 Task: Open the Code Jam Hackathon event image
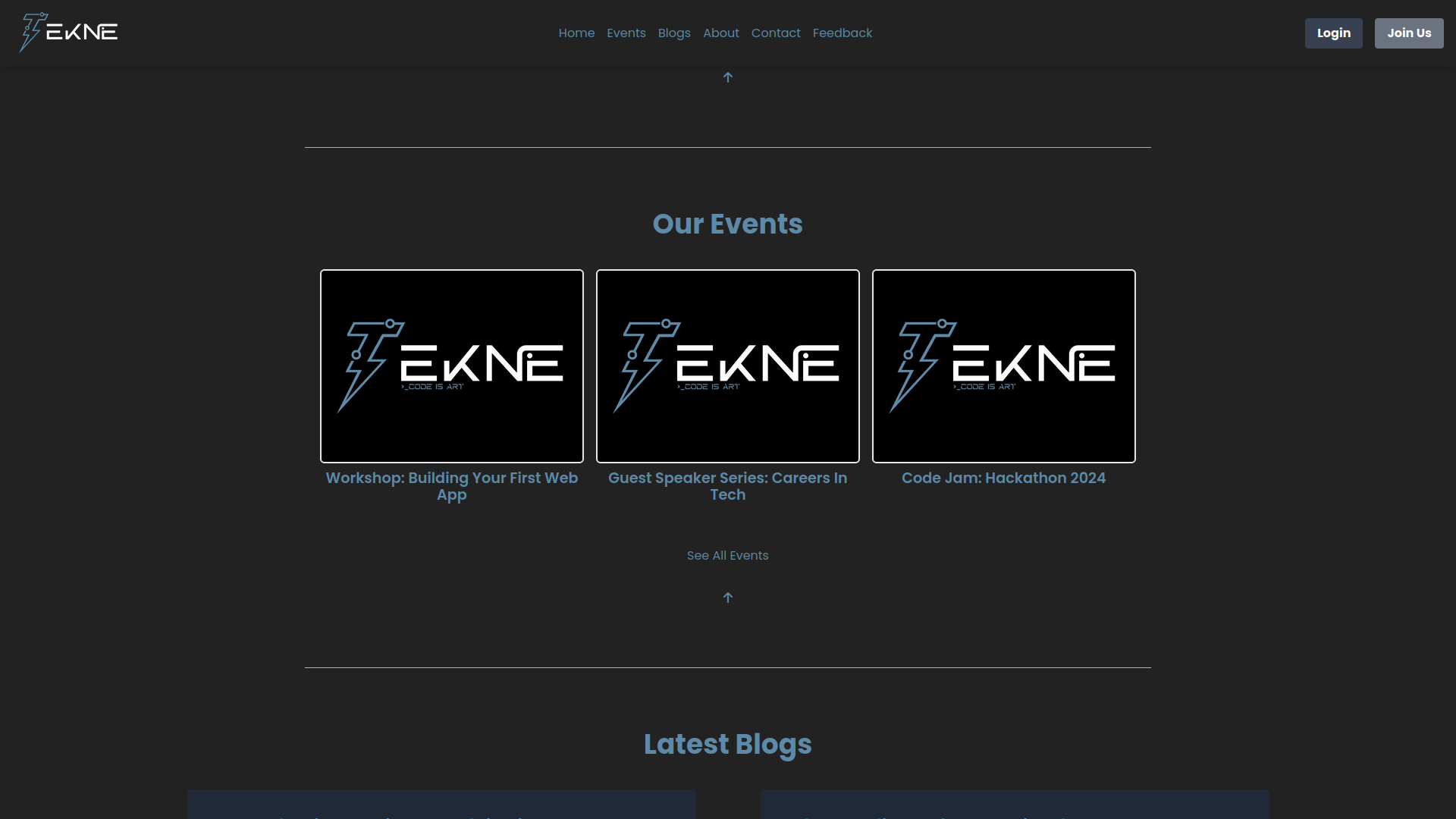click(x=1003, y=366)
